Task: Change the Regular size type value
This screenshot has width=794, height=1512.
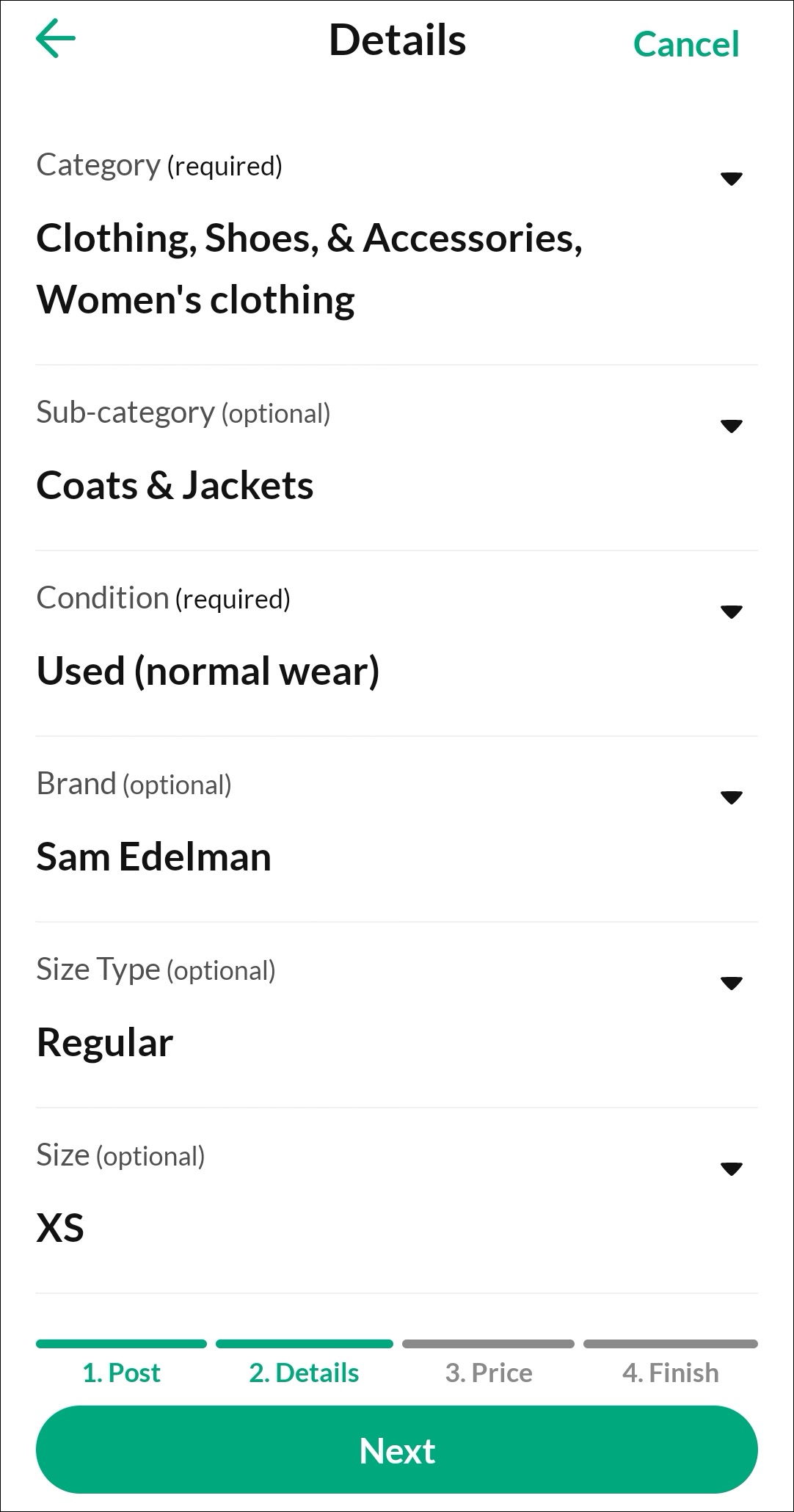Action: pyautogui.click(x=105, y=1043)
